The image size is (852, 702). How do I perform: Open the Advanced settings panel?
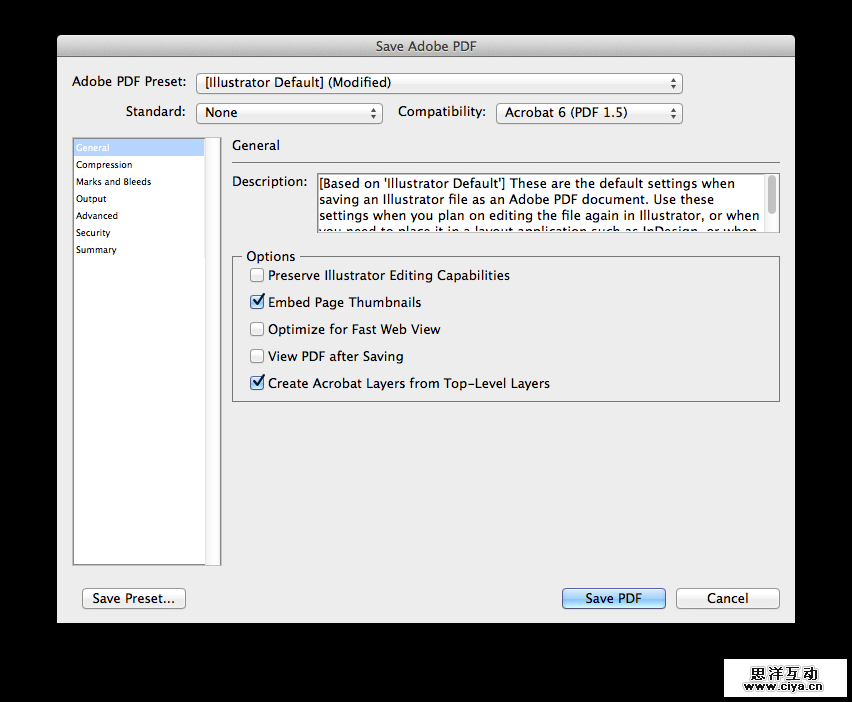pos(97,215)
